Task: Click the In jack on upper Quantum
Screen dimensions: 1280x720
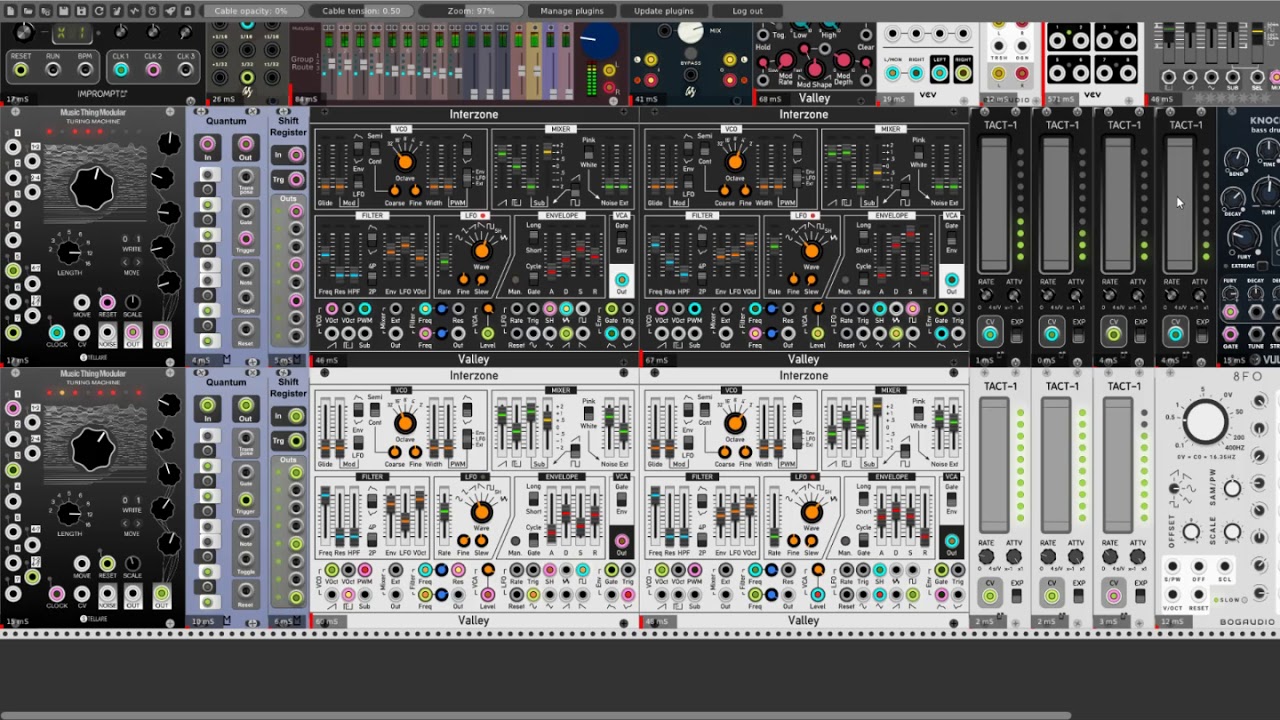Action: [x=207, y=146]
